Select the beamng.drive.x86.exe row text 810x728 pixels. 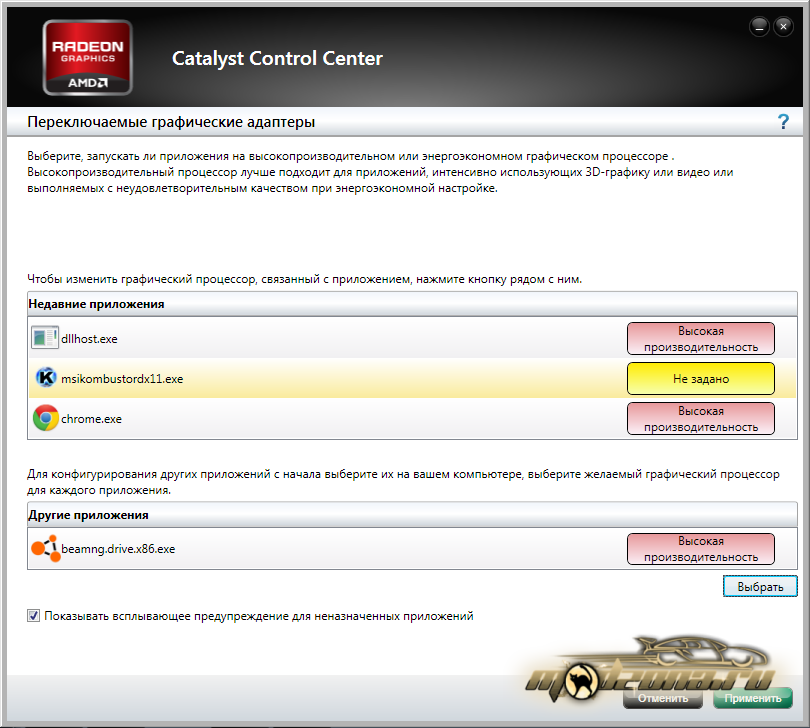(x=118, y=549)
